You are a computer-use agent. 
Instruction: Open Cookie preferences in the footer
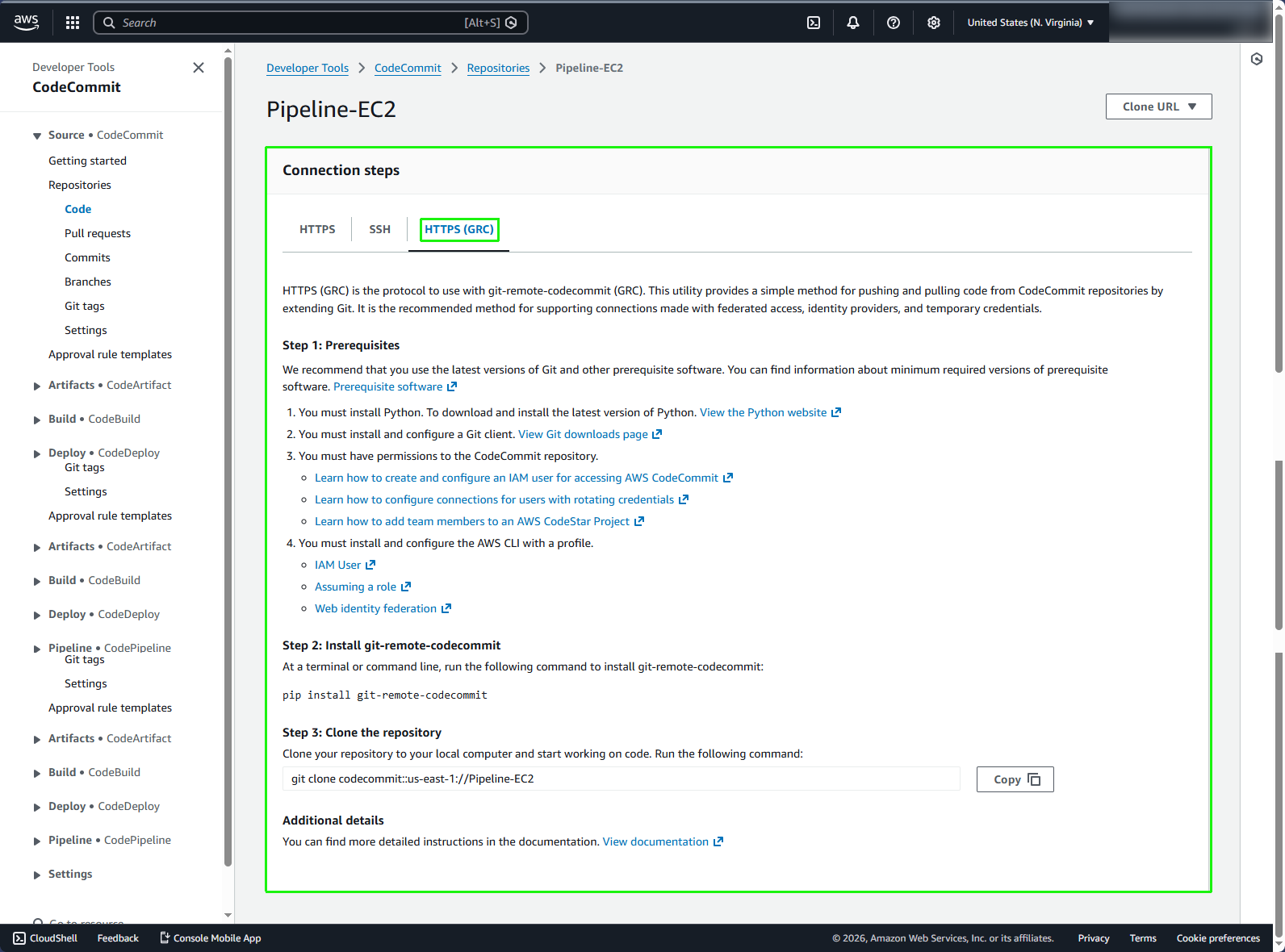(x=1218, y=938)
